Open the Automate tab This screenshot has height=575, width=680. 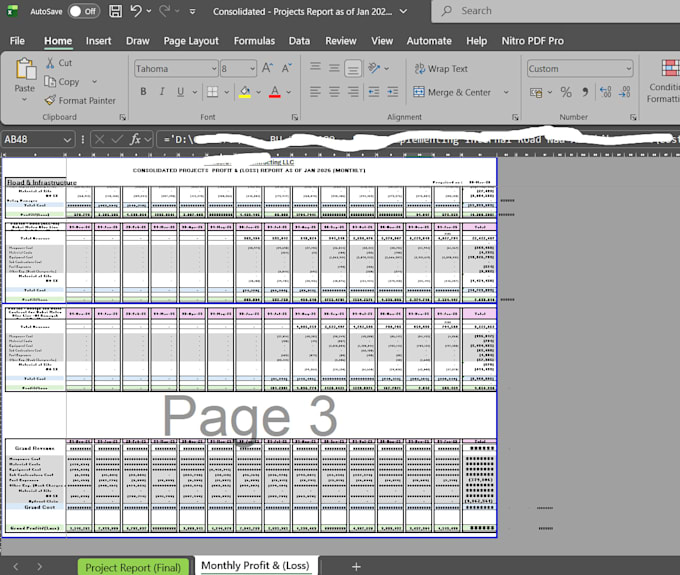pyautogui.click(x=429, y=41)
